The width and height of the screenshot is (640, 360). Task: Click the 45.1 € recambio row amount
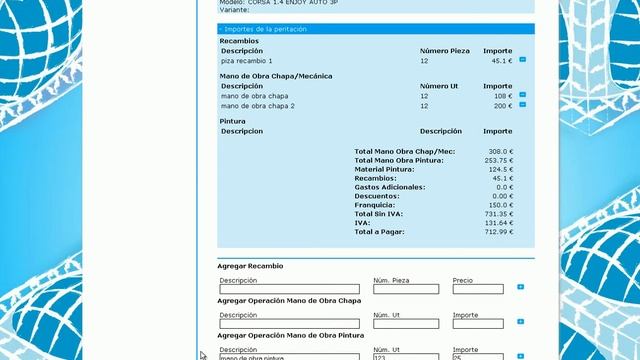(x=502, y=61)
